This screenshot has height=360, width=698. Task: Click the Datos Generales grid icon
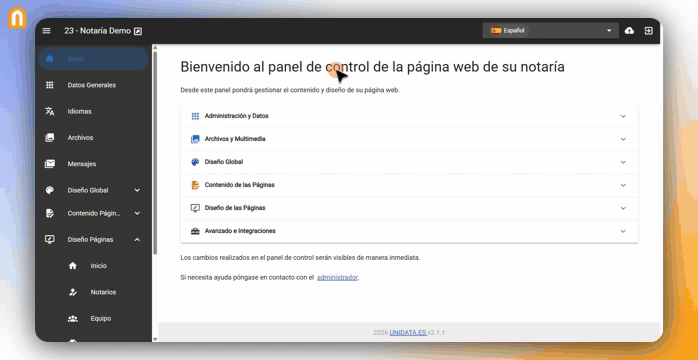pyautogui.click(x=49, y=85)
